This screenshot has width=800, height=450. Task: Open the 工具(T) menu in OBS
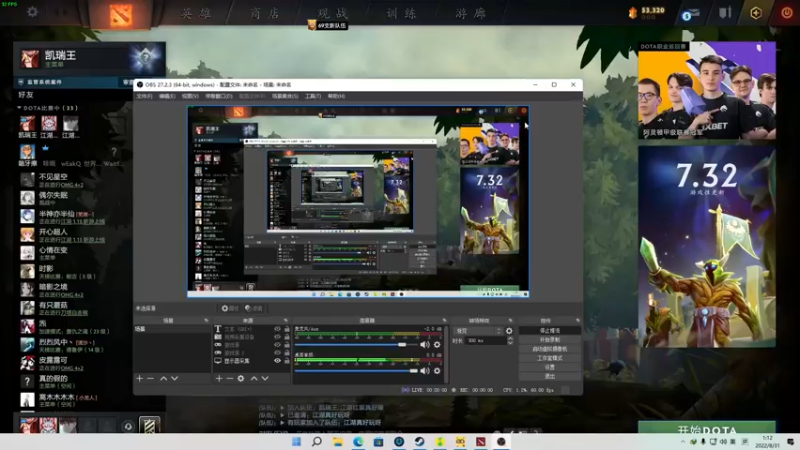click(x=313, y=96)
